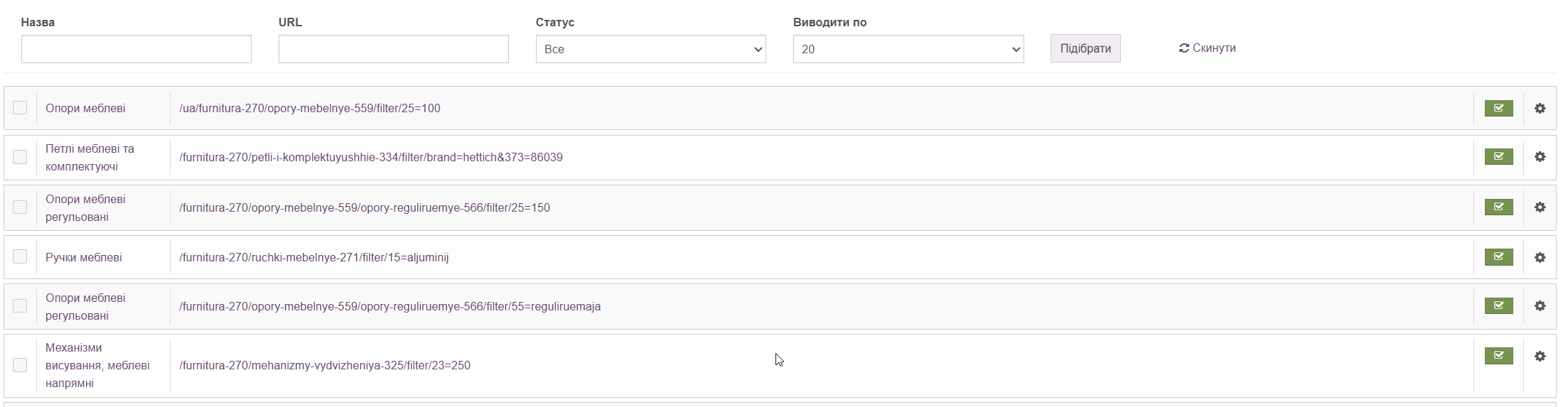
Task: Open the ruchki-mebelnye-271 aljuminij URL link
Action: click(x=313, y=258)
